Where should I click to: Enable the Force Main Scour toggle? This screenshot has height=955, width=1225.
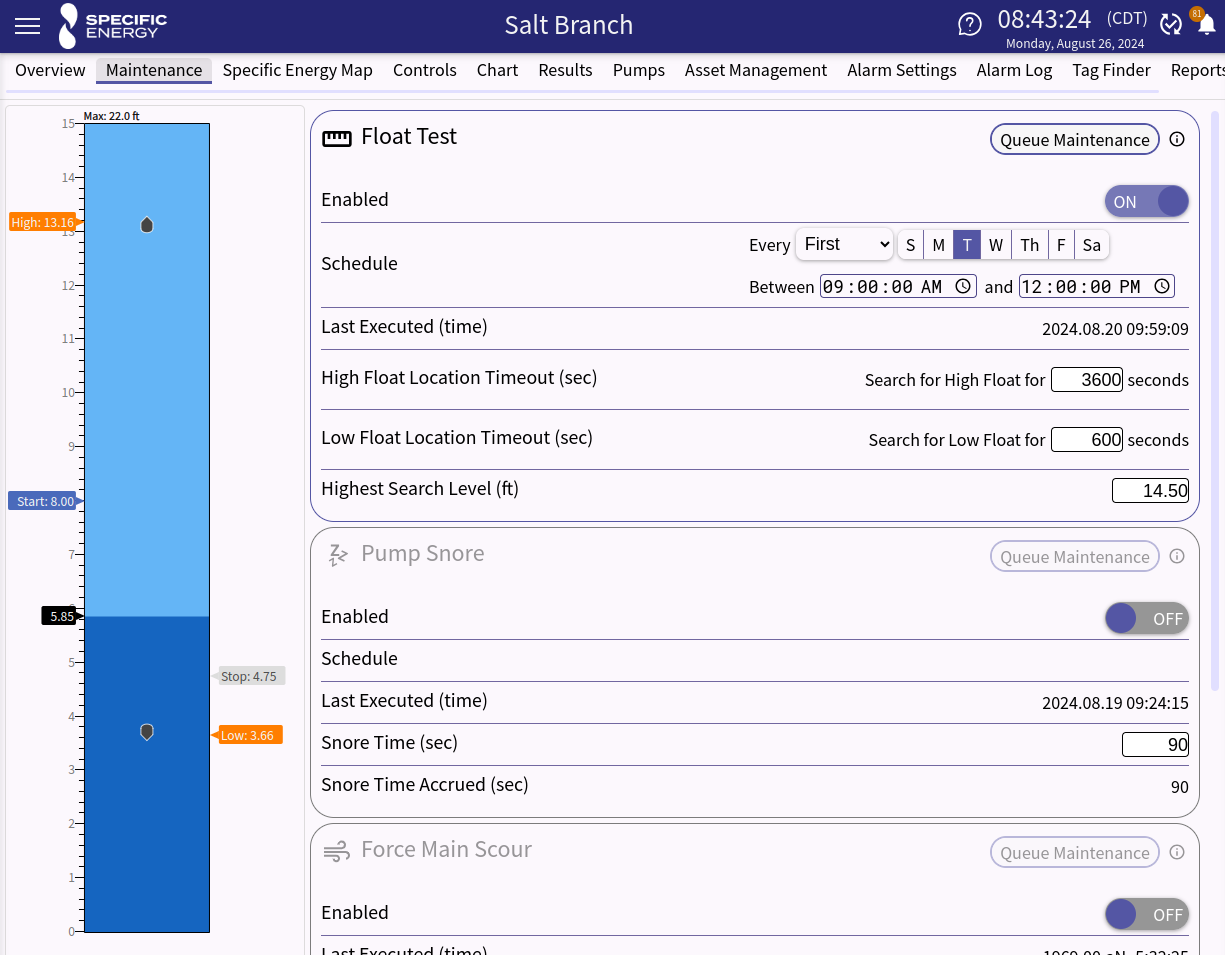coord(1147,914)
